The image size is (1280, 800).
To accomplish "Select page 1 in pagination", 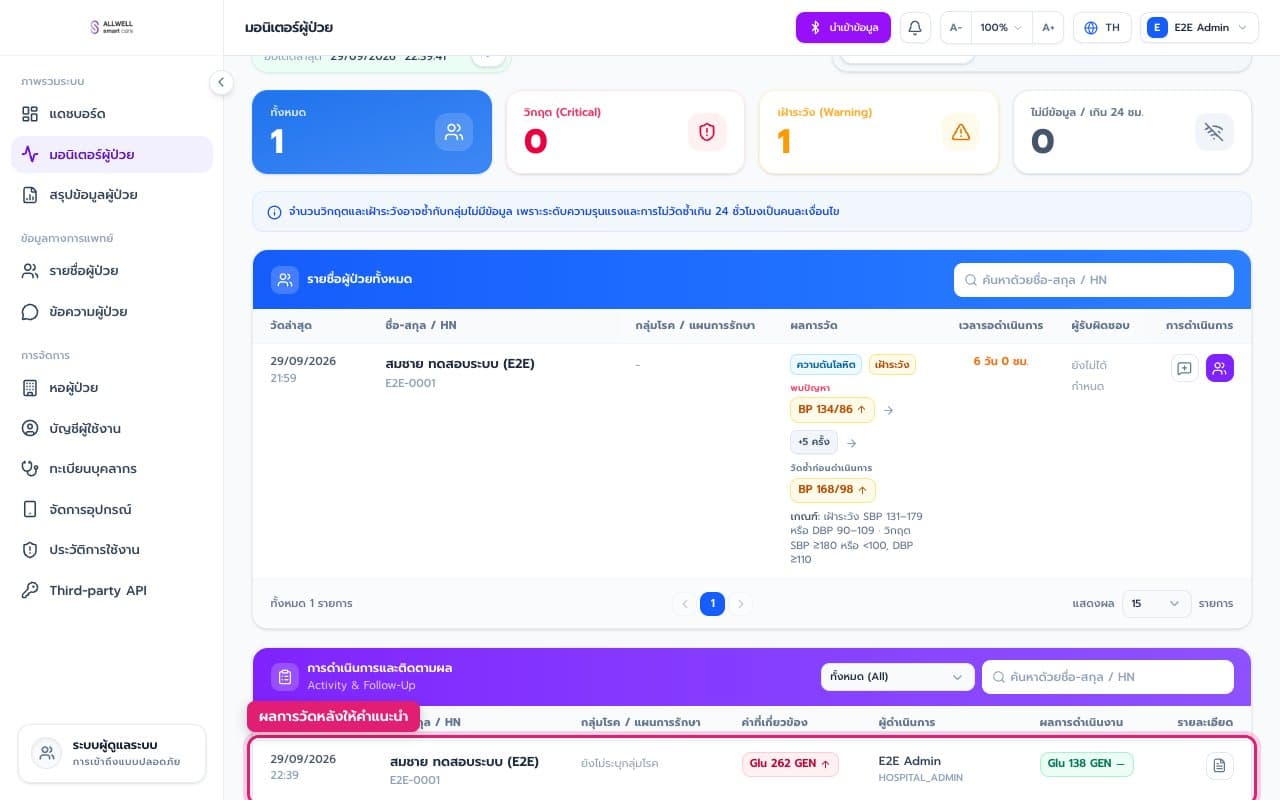I will click(712, 604).
